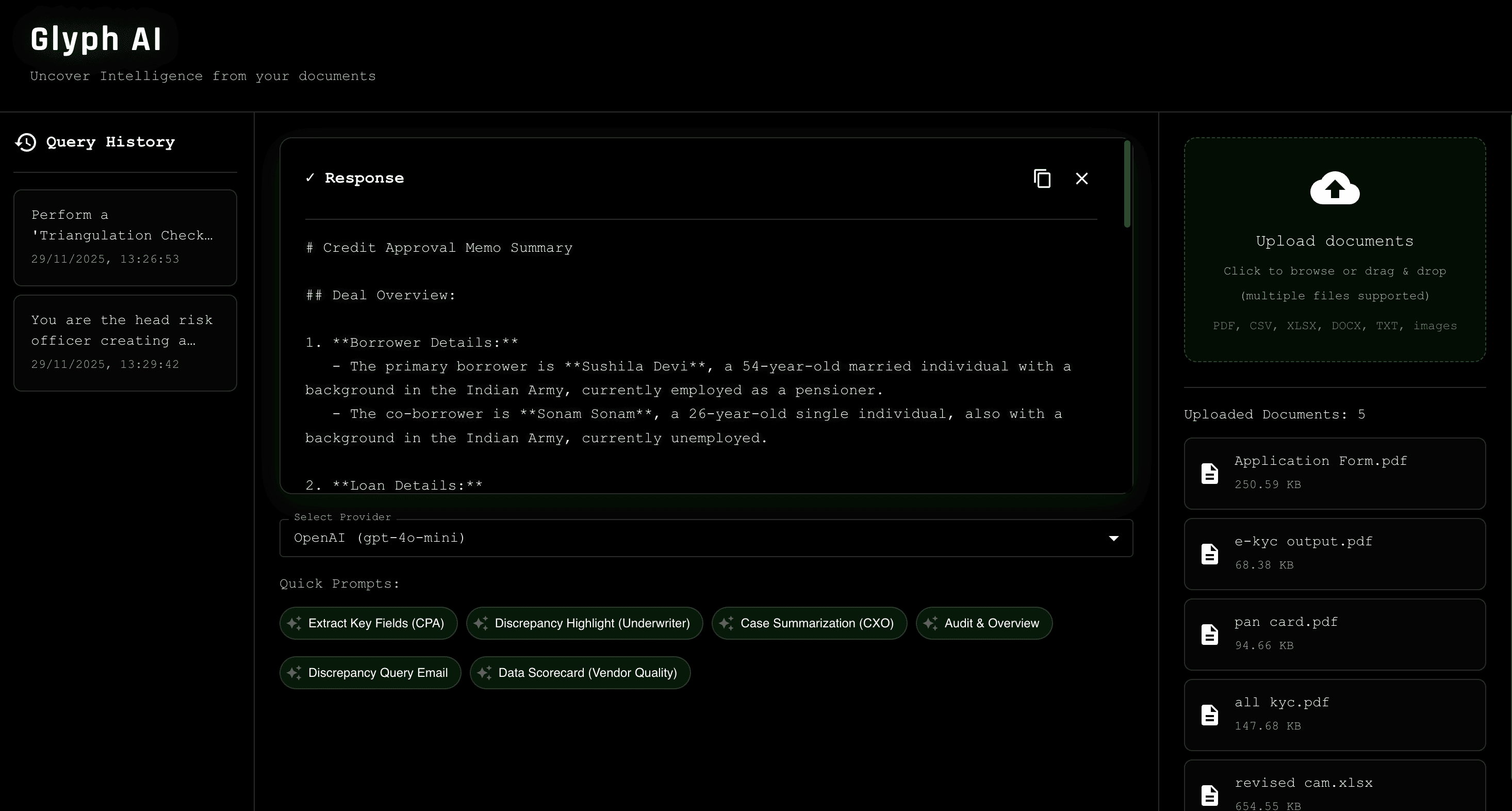Run Case Summarization (CXO) quick prompt
This screenshot has width=1512, height=811.
pos(809,623)
